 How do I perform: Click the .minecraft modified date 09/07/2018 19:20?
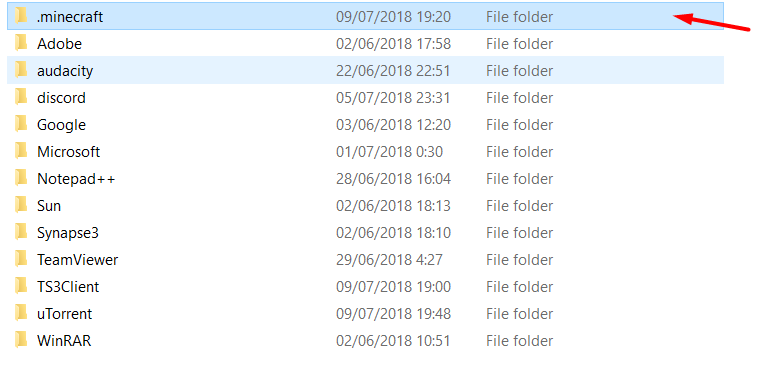[x=393, y=17]
